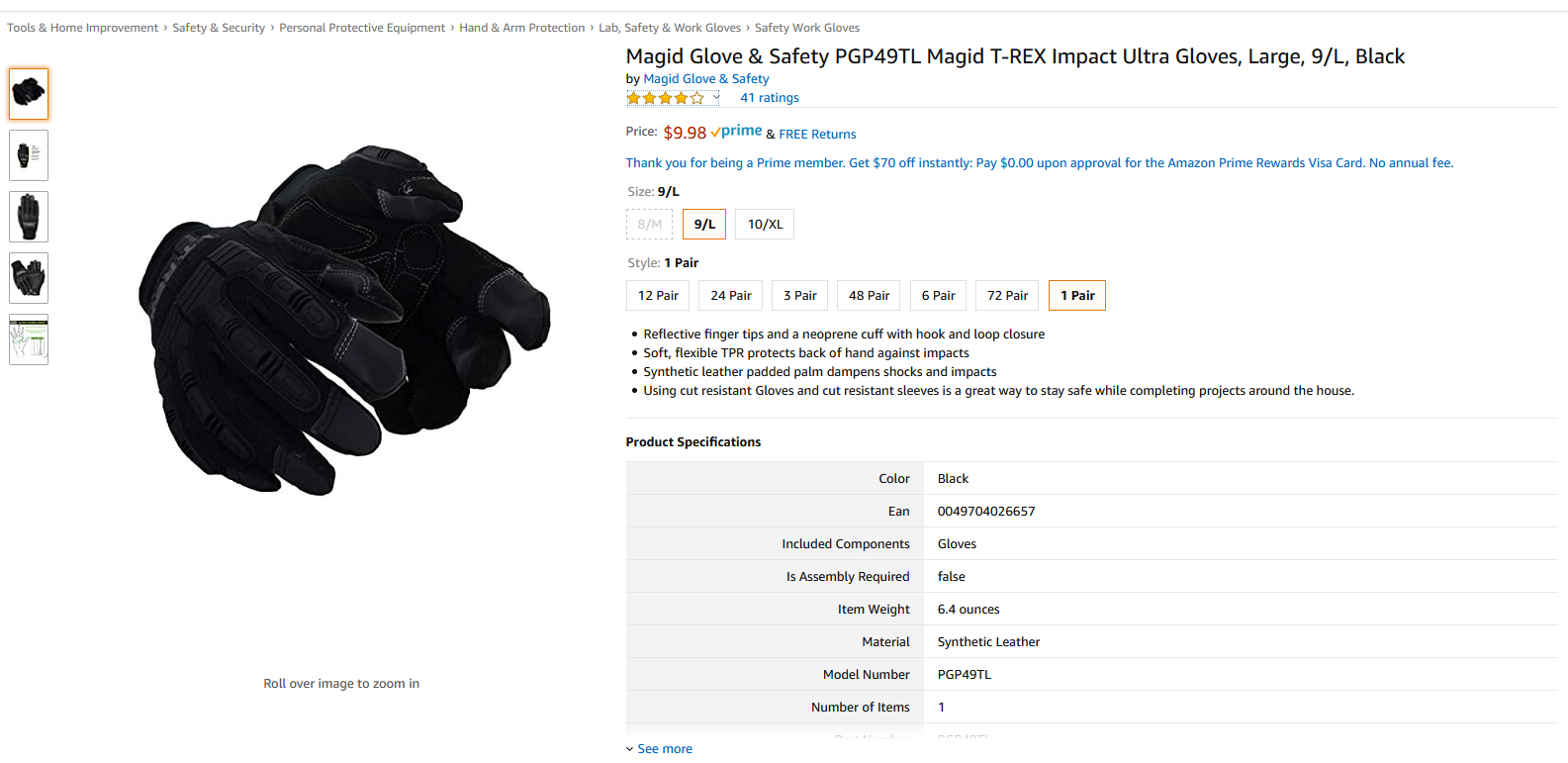The width and height of the screenshot is (1568, 763).
Task: Open Hand & Arm Protection breadcrumb
Action: click(522, 28)
